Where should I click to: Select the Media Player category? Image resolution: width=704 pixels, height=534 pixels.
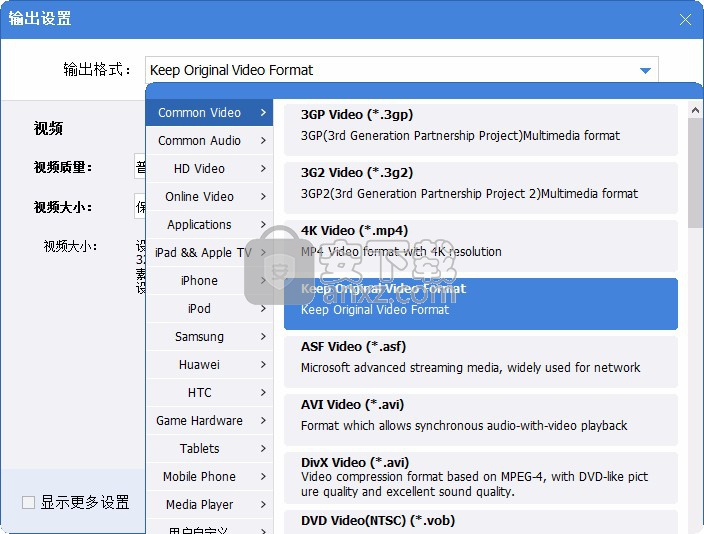[x=209, y=504]
